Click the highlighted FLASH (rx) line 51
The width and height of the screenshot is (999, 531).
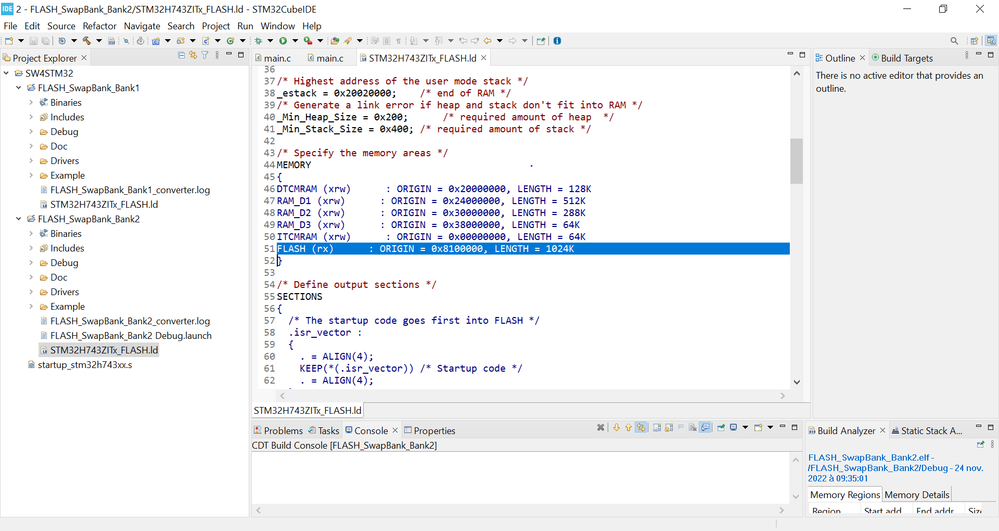[x=533, y=249]
